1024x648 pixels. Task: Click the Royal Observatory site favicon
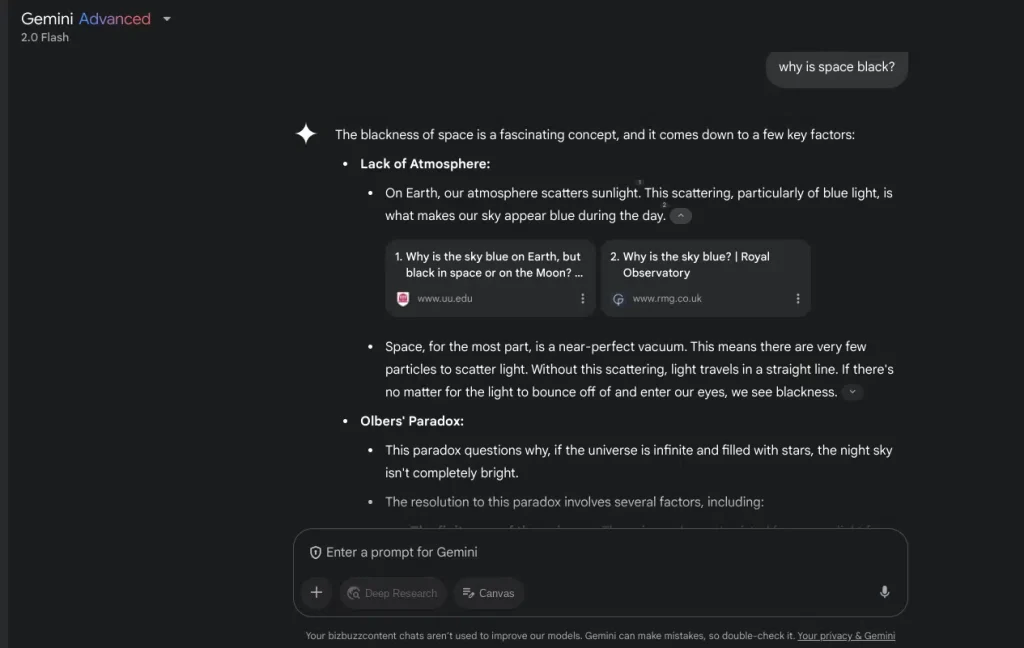click(618, 299)
